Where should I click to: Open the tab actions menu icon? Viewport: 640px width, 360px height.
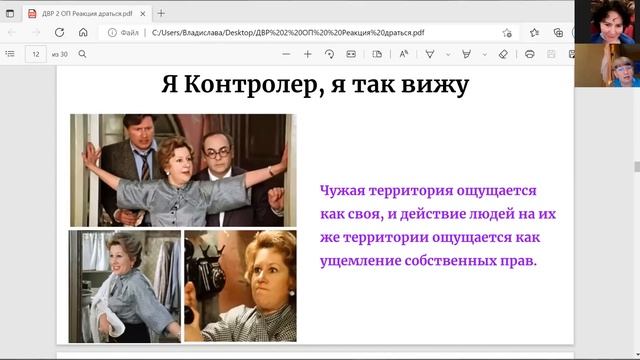10,13
